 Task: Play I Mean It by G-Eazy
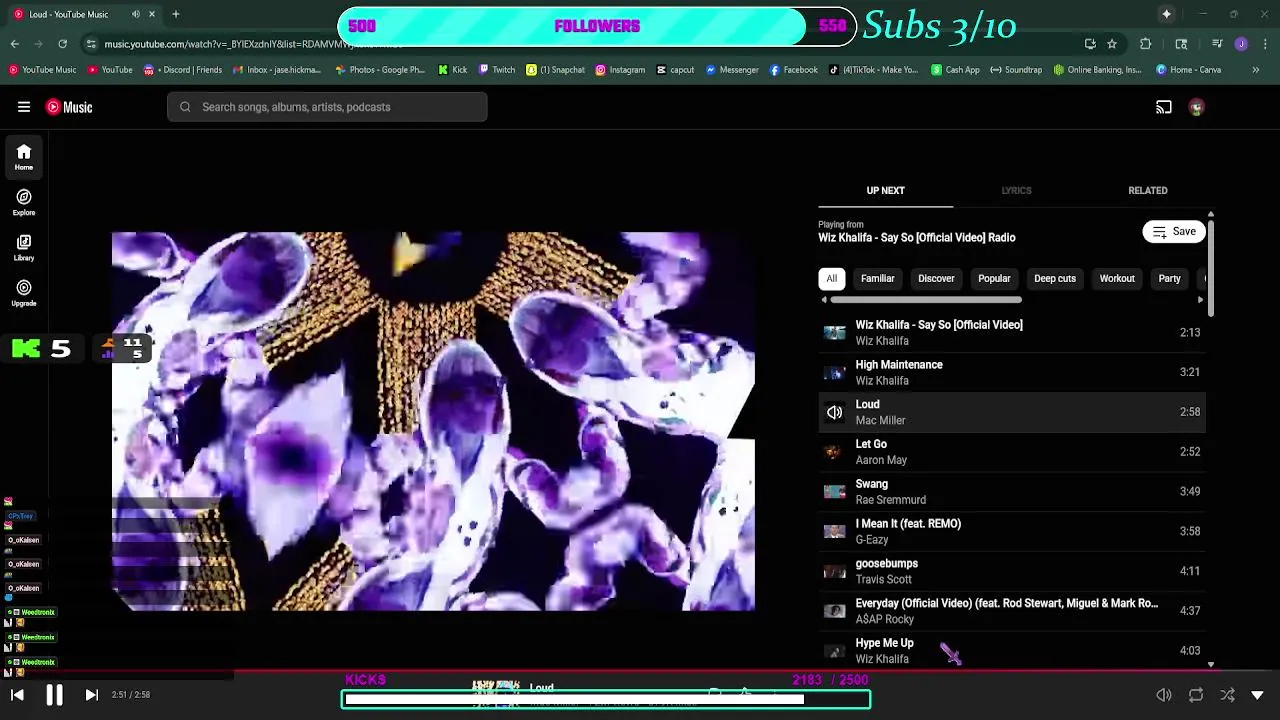[x=1012, y=531]
